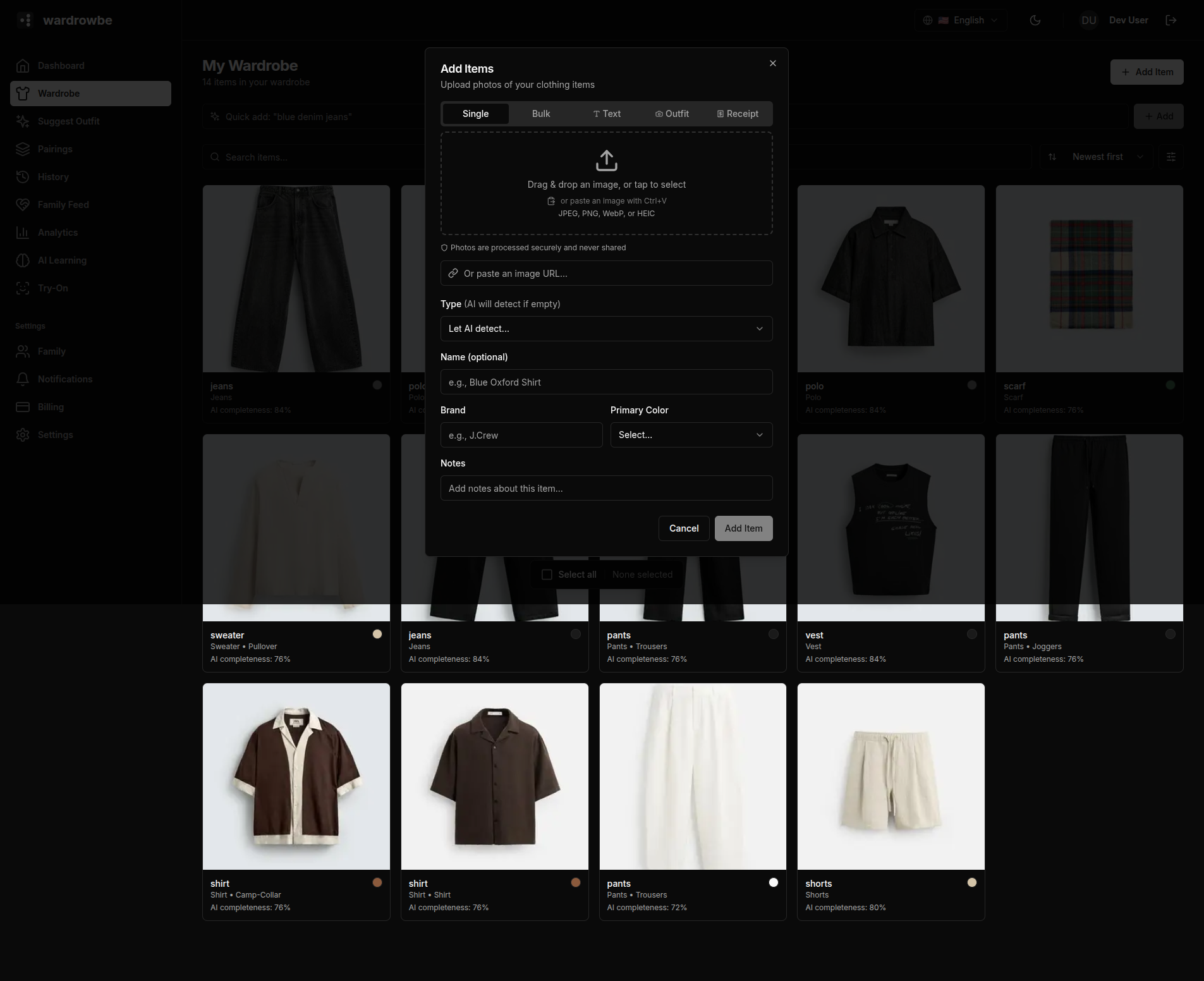Image resolution: width=1204 pixels, height=981 pixels.
Task: Switch to the Bulk upload tab
Action: coord(540,114)
